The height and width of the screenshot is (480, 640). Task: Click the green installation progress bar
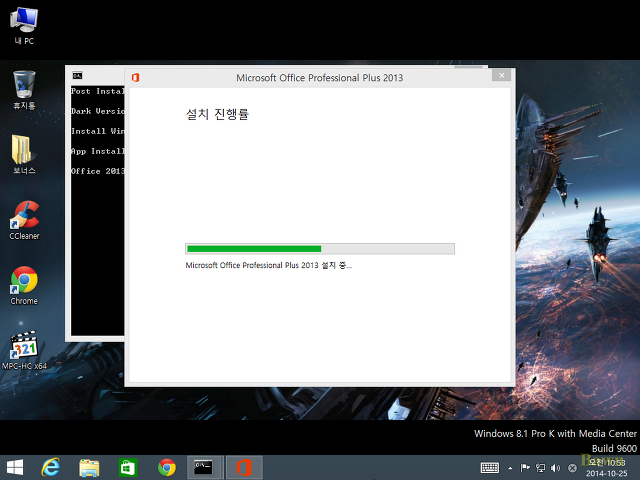coord(320,249)
